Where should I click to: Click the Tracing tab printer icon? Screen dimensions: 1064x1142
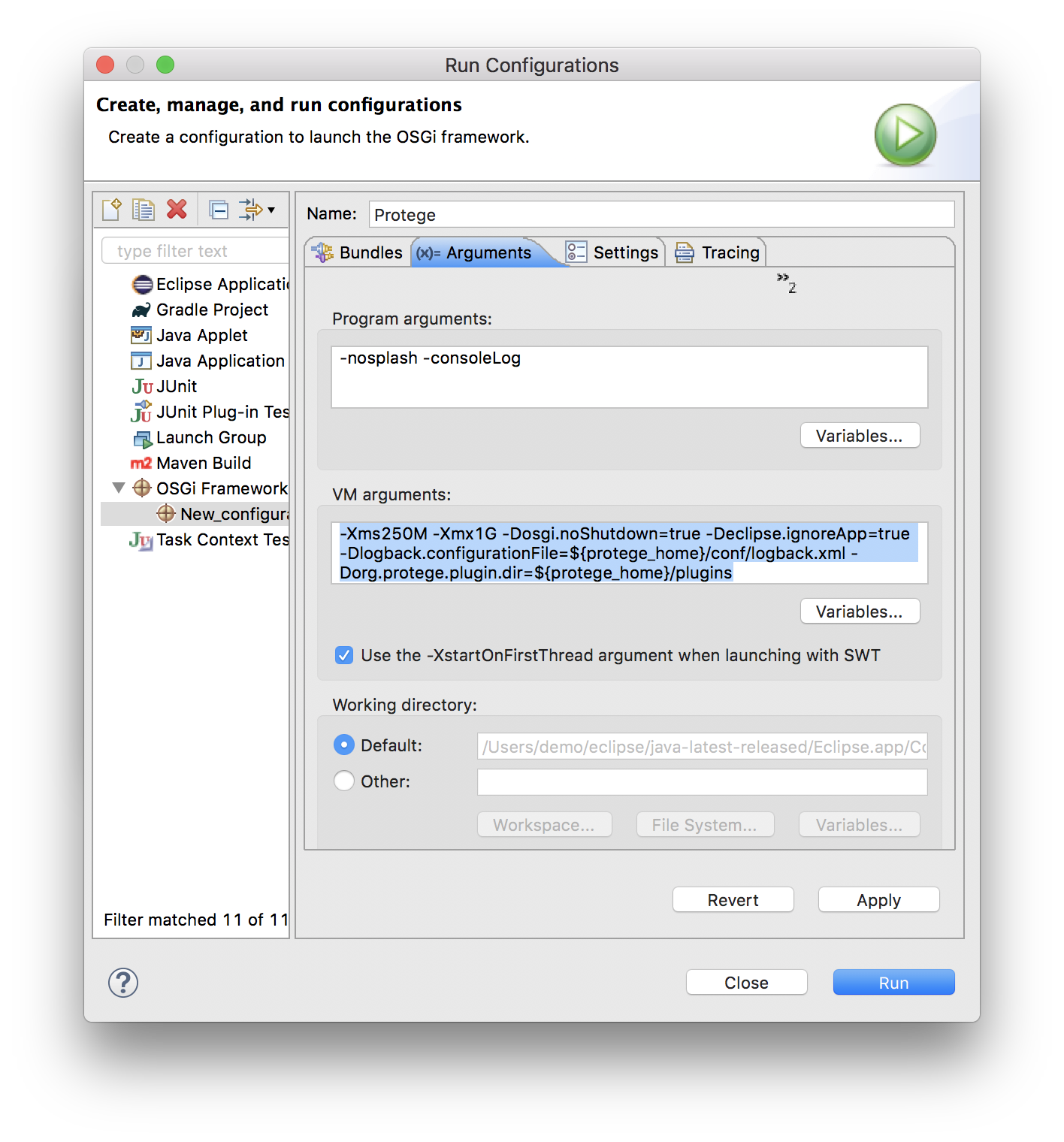point(685,252)
